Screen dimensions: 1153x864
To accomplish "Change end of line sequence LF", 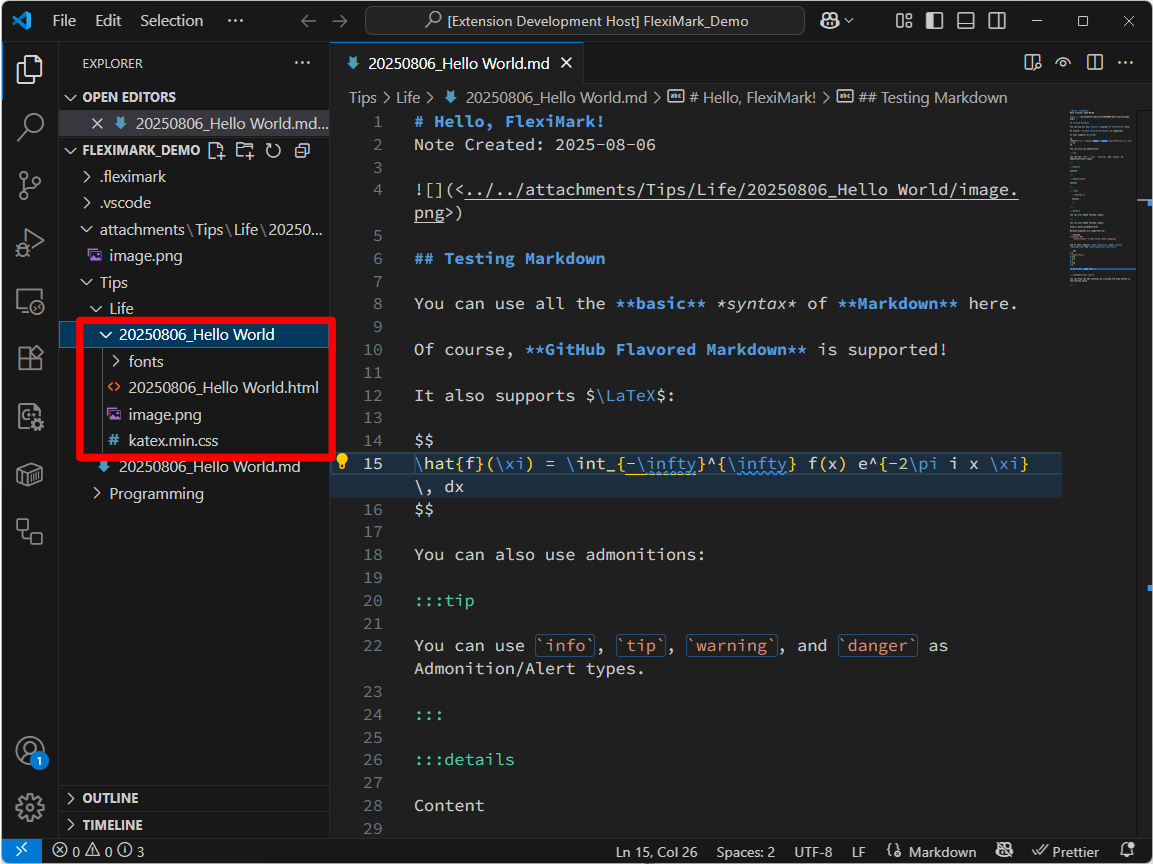I will coord(858,851).
